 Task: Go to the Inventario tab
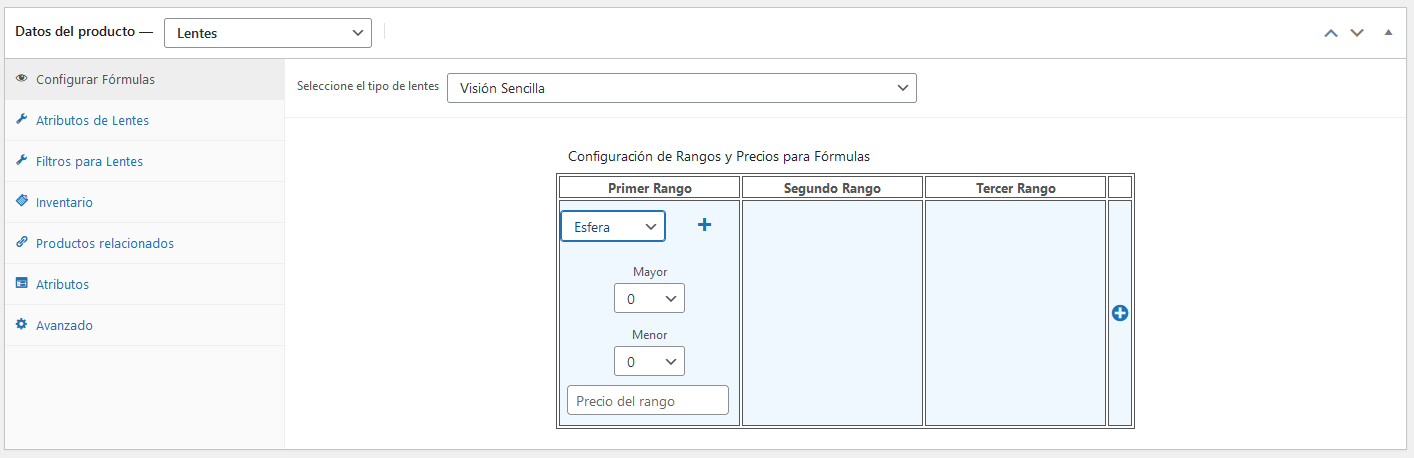tap(145, 202)
